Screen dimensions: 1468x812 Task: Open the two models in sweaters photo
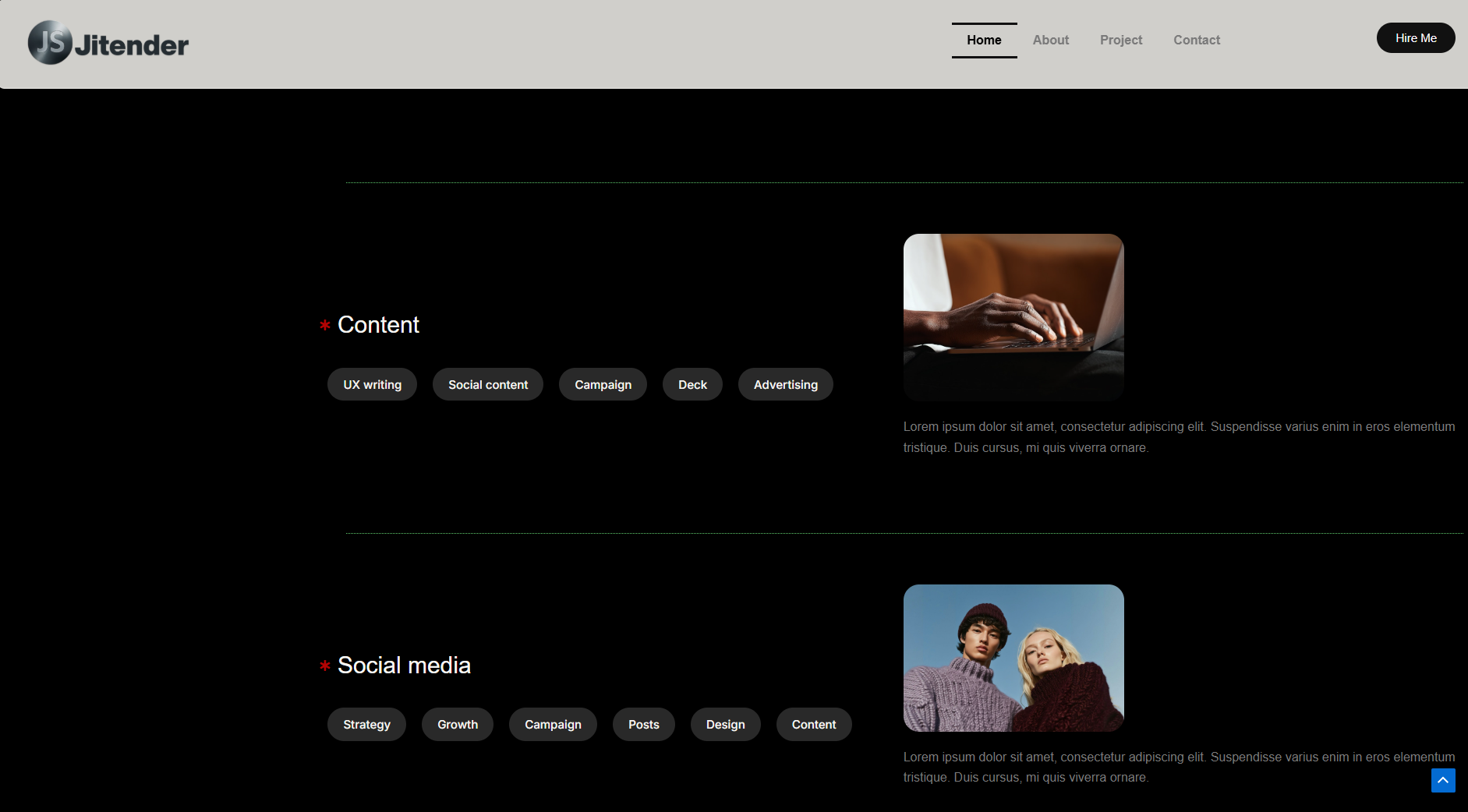[x=1013, y=658]
